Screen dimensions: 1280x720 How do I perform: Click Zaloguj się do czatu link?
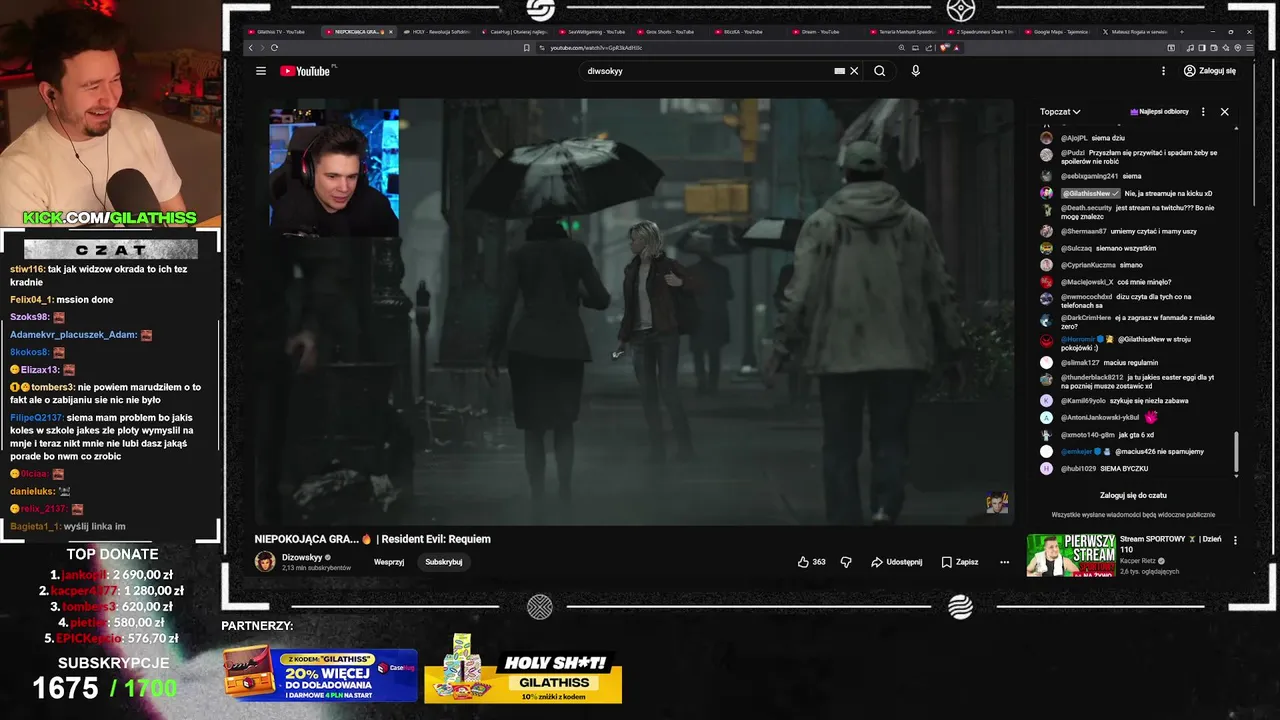pyautogui.click(x=1133, y=495)
